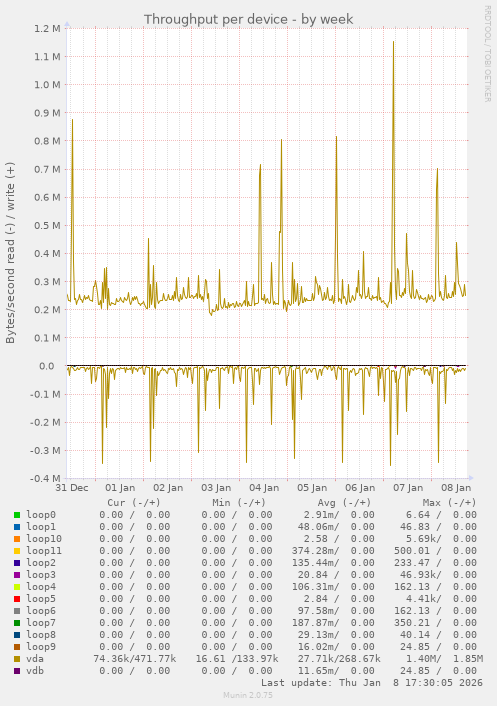
Task: Click the tallest write spike near 07 Jan
Action: [393, 42]
